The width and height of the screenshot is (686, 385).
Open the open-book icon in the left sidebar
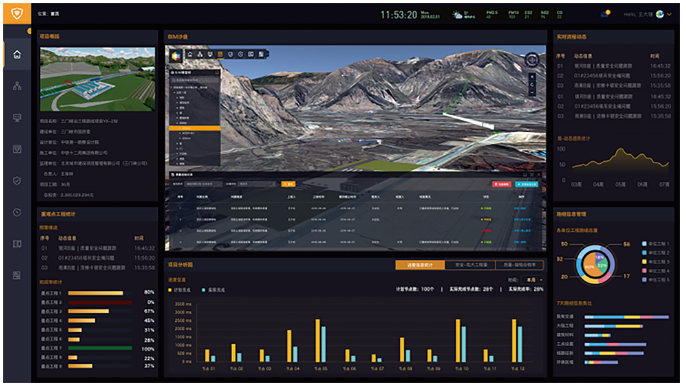tap(17, 244)
